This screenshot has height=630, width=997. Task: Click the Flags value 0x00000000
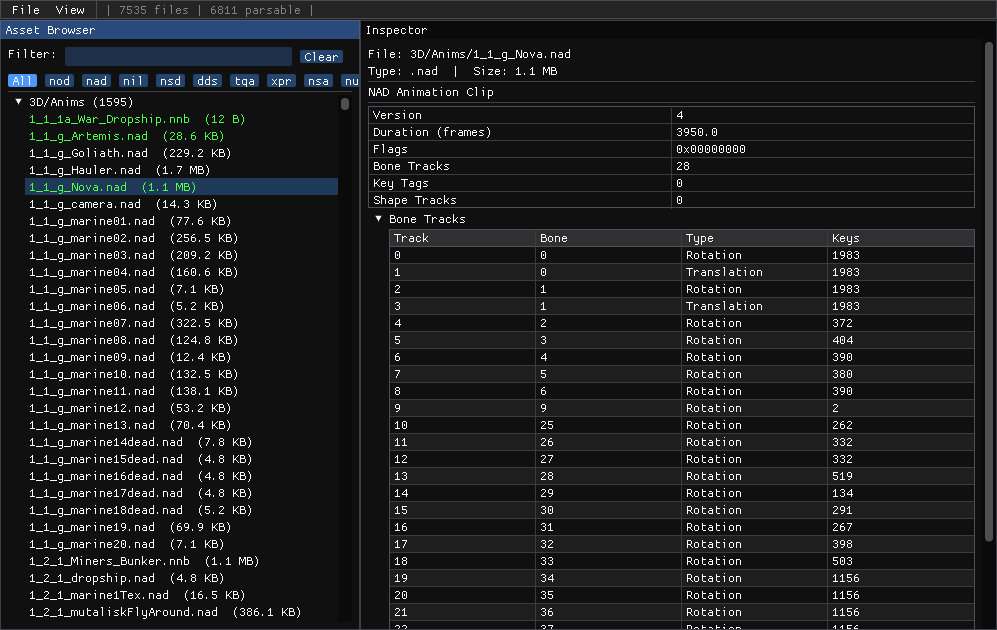click(710, 149)
